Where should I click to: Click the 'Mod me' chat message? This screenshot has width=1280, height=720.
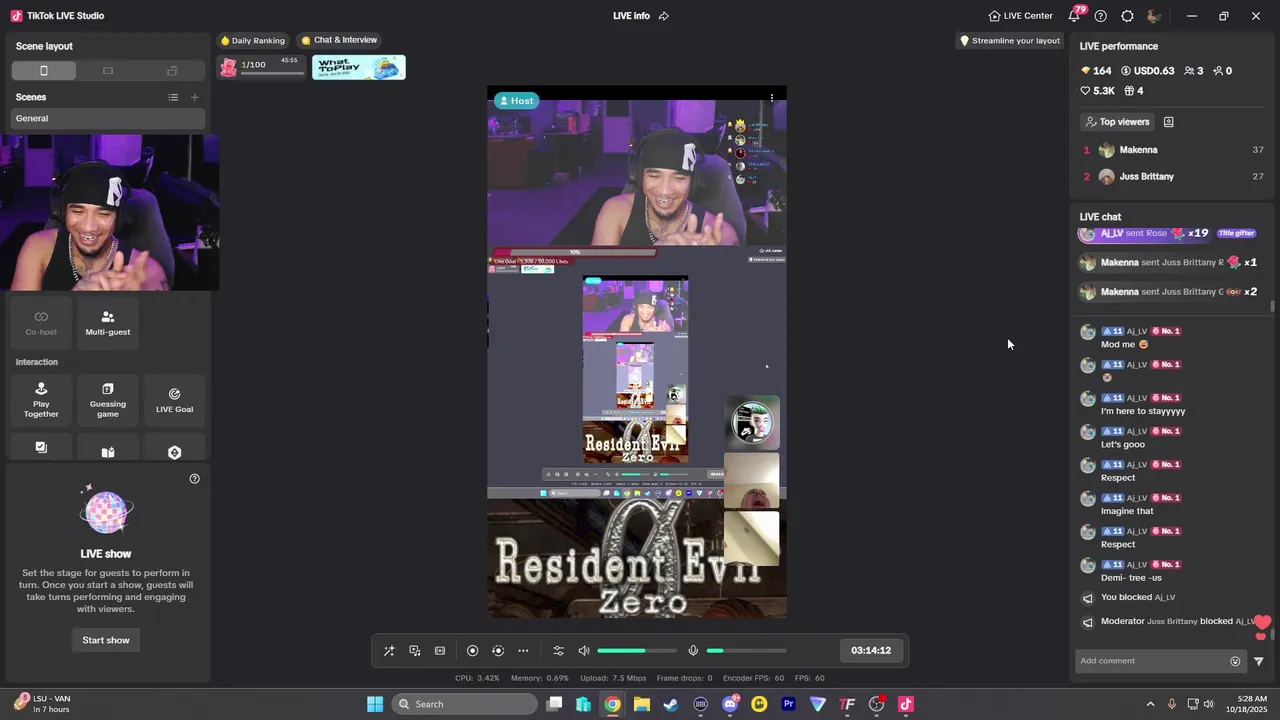click(x=1124, y=344)
